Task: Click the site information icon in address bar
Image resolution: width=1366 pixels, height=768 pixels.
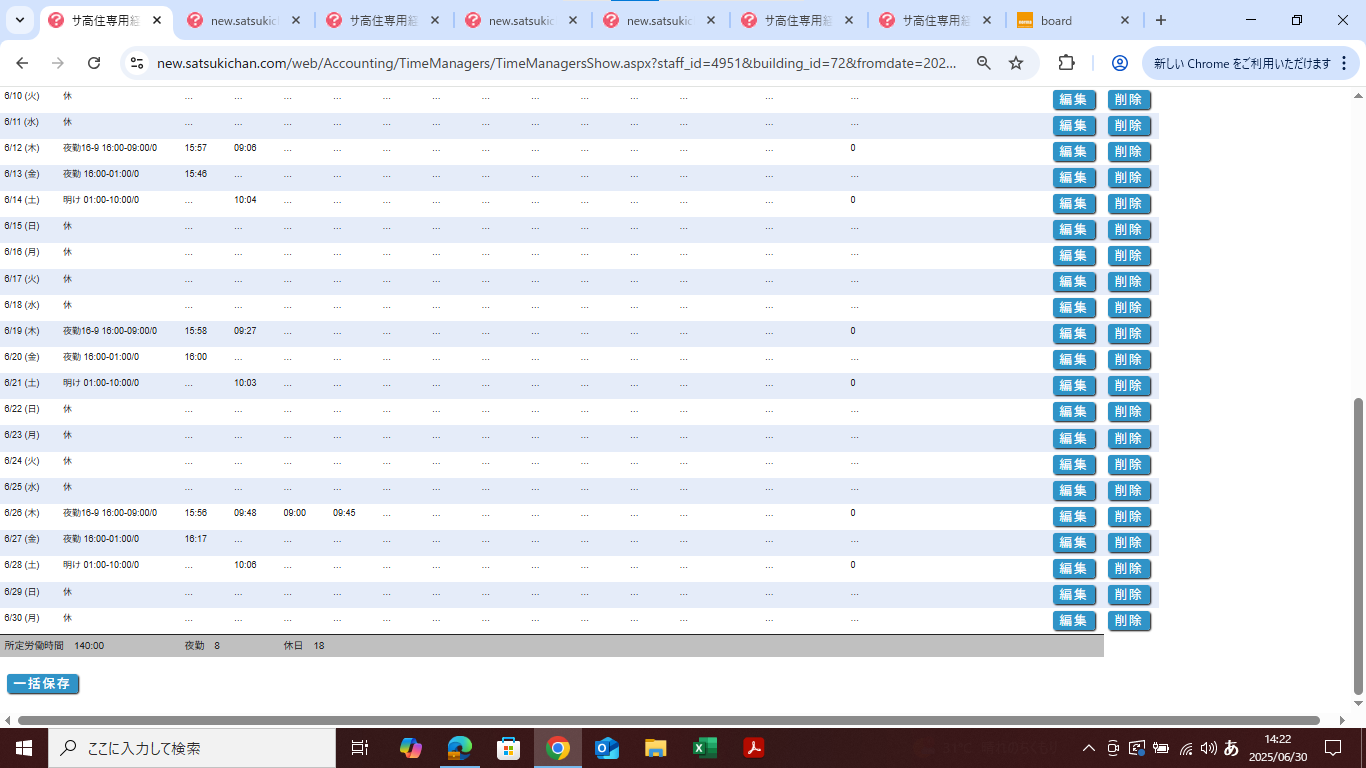Action: pos(137,63)
